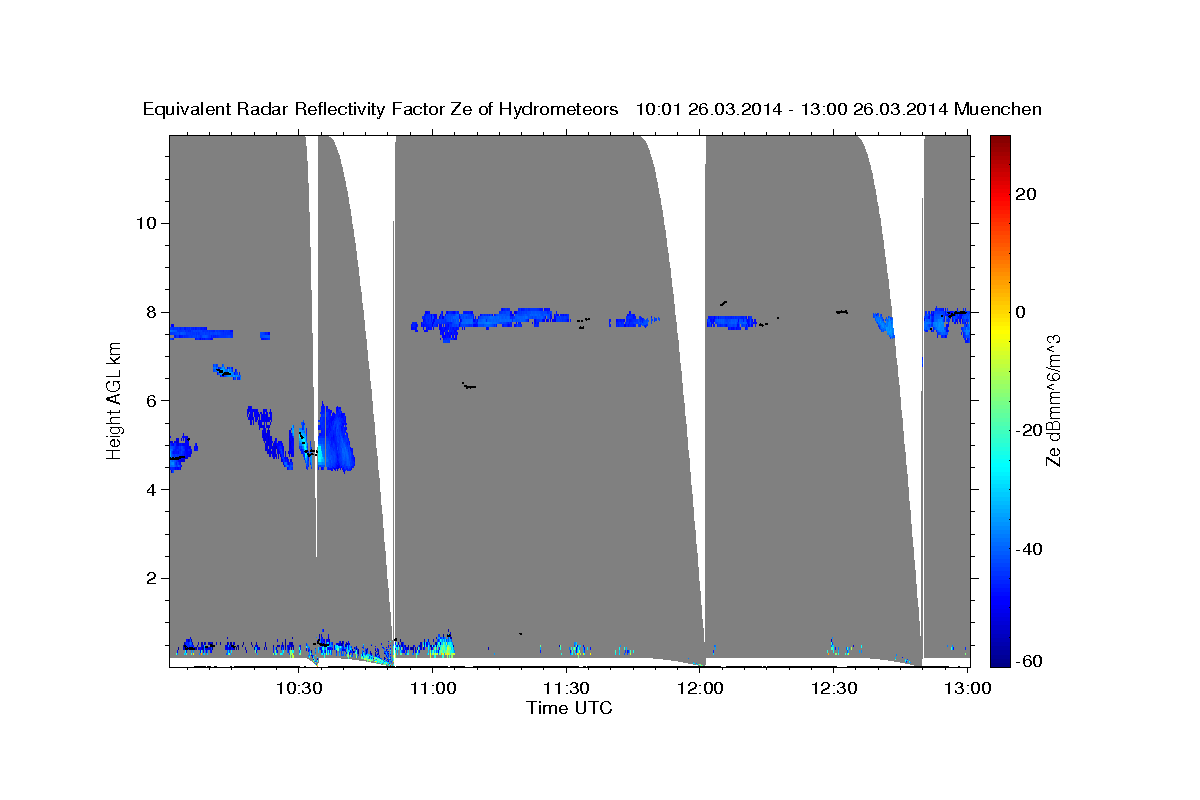
Task: Click the '10:30' time tick label
Action: click(x=298, y=688)
